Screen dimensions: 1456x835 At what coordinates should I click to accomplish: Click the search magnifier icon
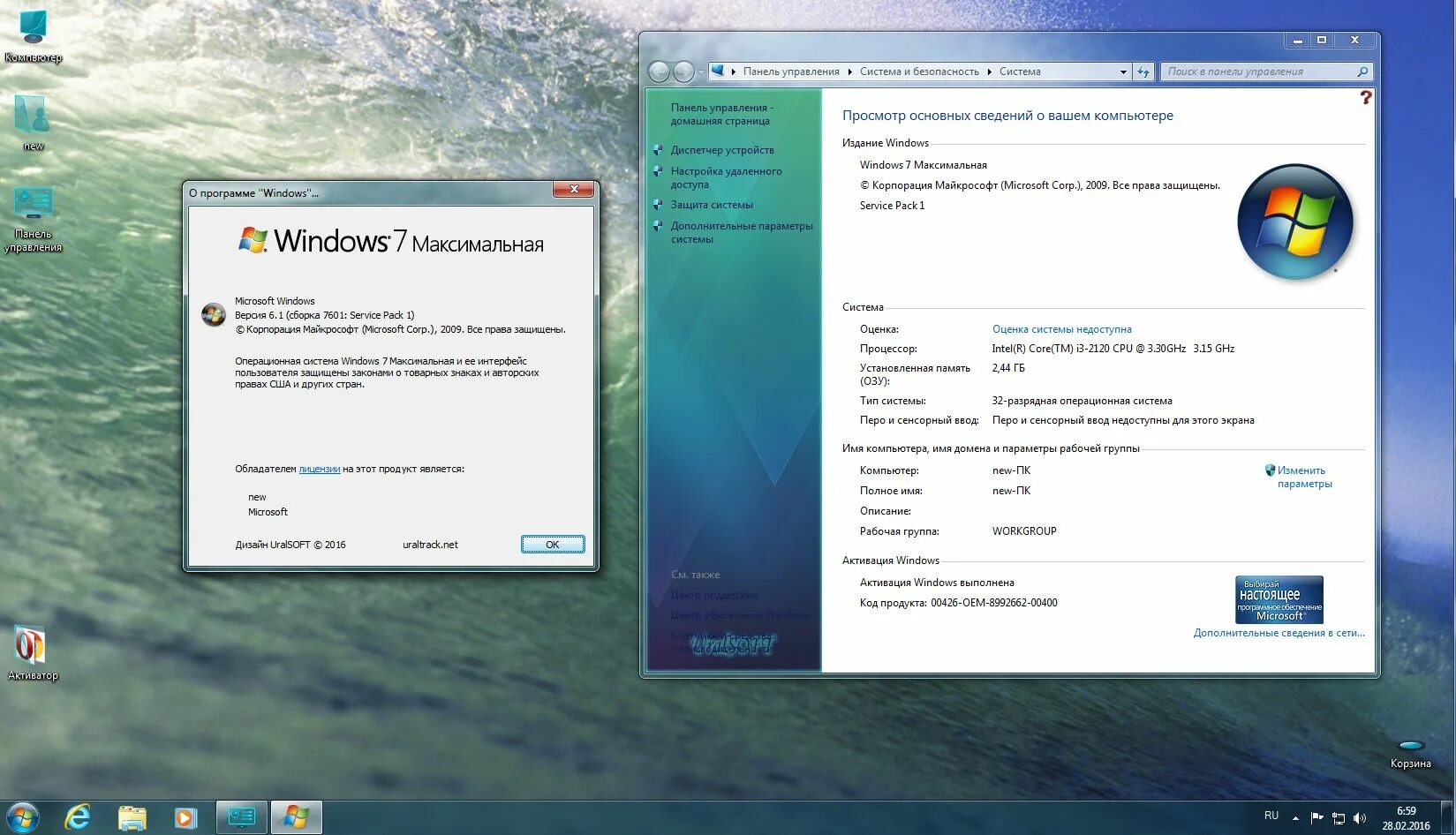tap(1362, 71)
